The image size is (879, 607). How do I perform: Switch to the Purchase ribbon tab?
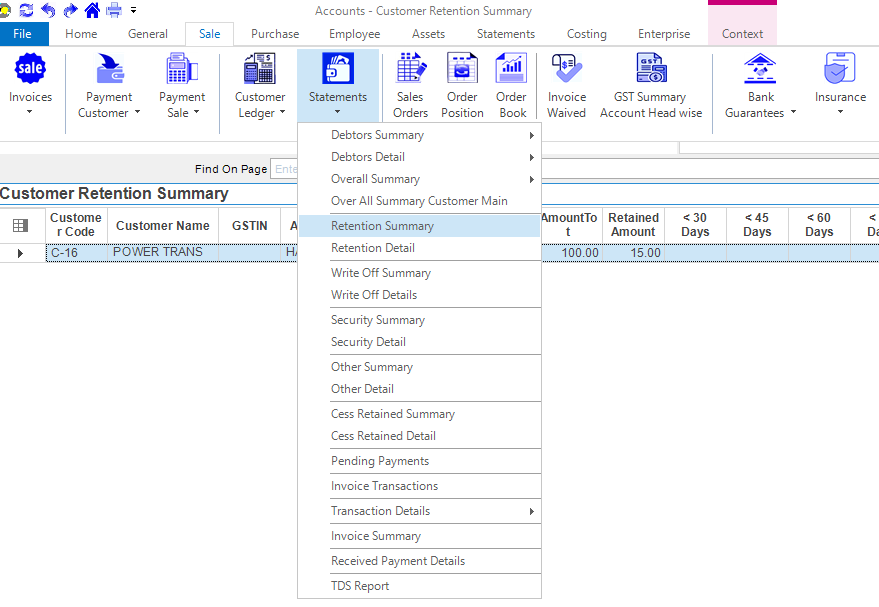[275, 34]
